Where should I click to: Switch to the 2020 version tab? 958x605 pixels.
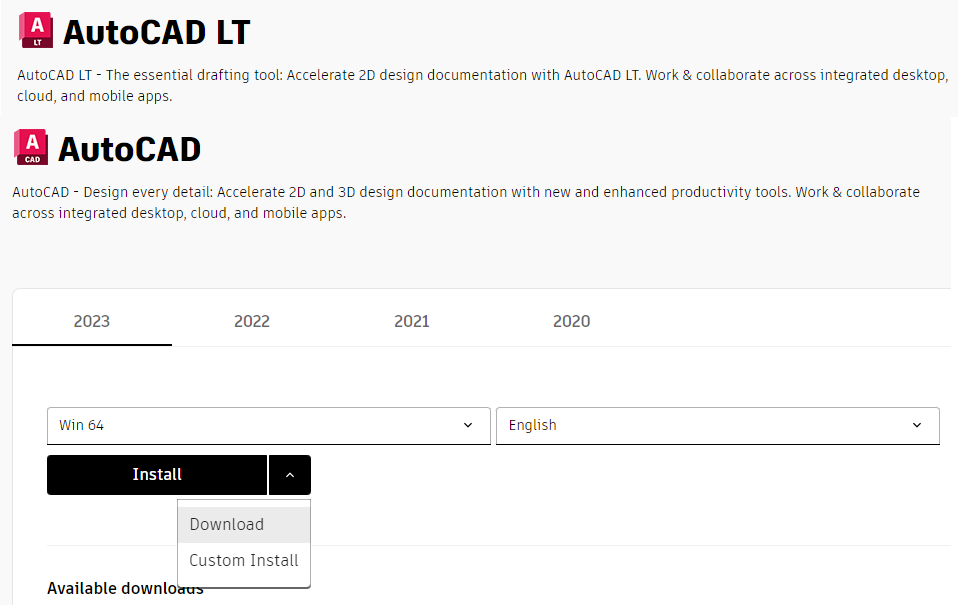coord(571,321)
